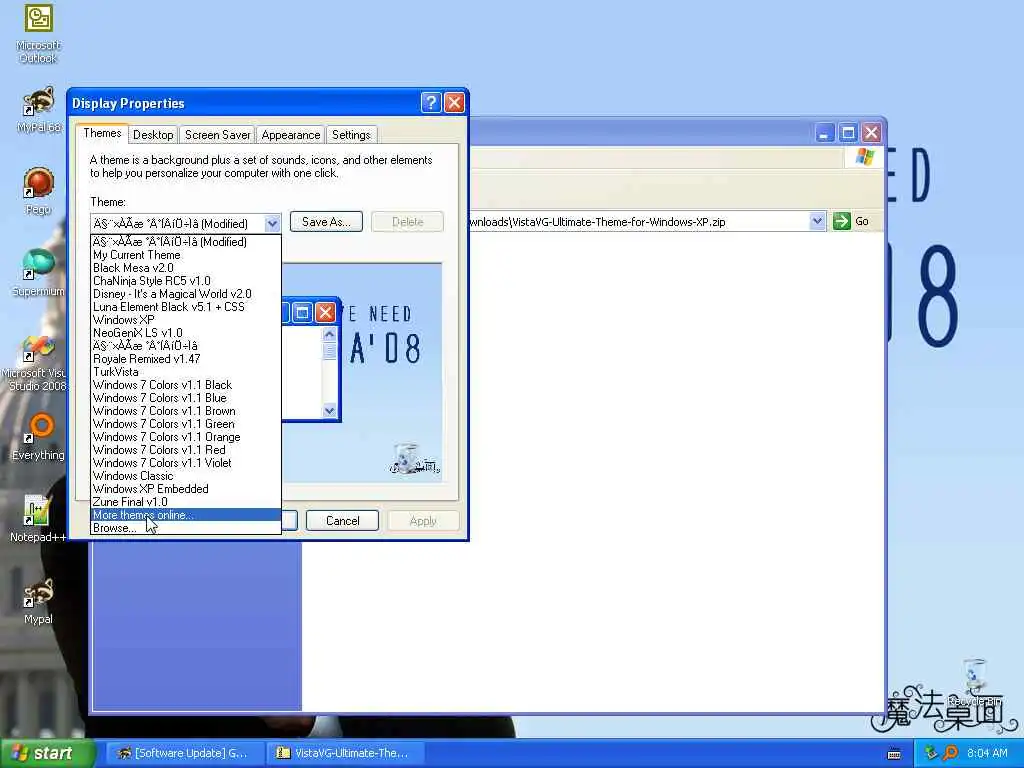Expand the Explorer address bar dropdown
The width and height of the screenshot is (1024, 768).
tap(817, 221)
